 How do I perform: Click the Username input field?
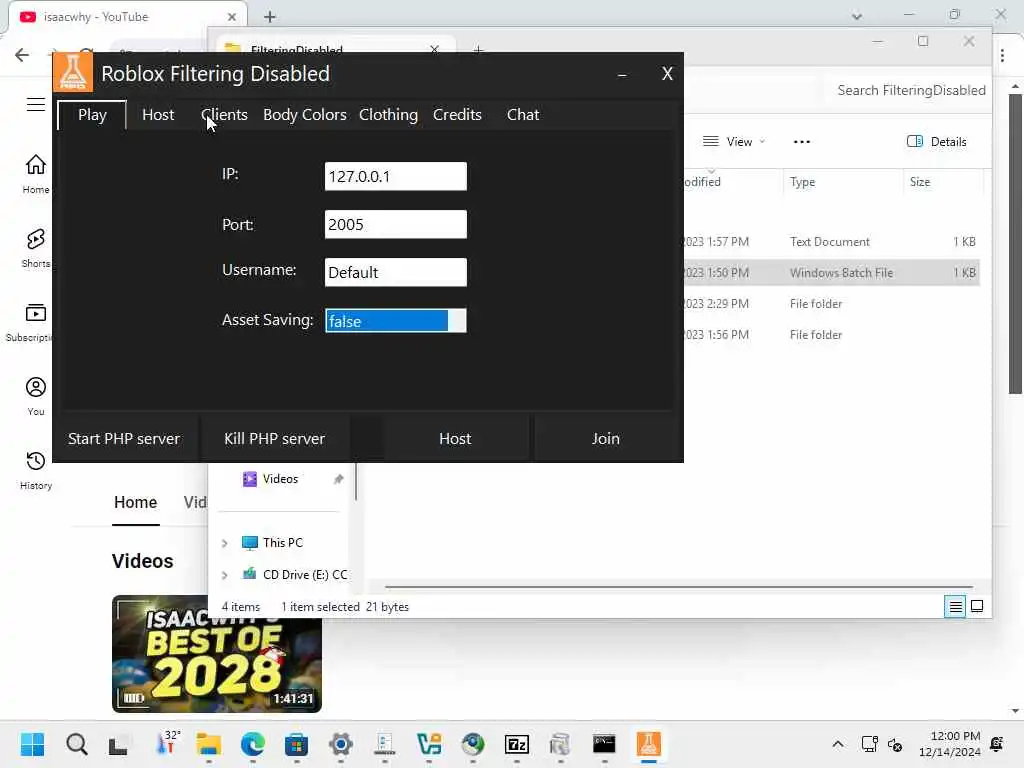[x=396, y=272]
